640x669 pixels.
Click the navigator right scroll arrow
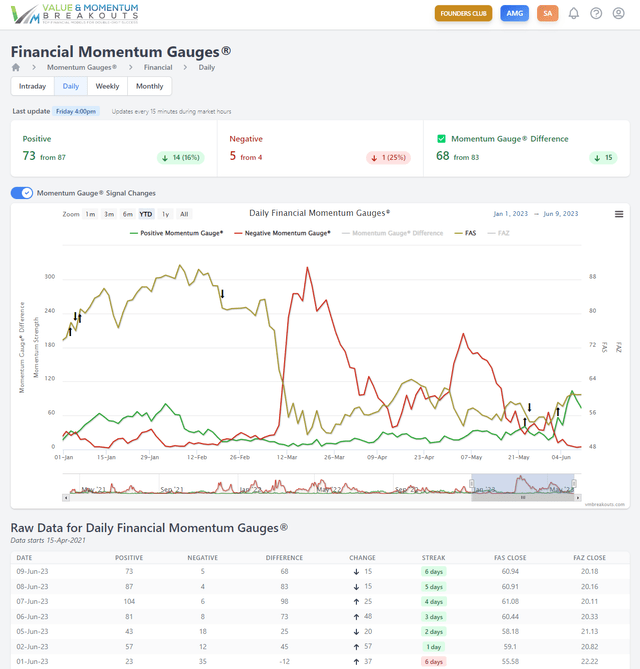[x=578, y=497]
